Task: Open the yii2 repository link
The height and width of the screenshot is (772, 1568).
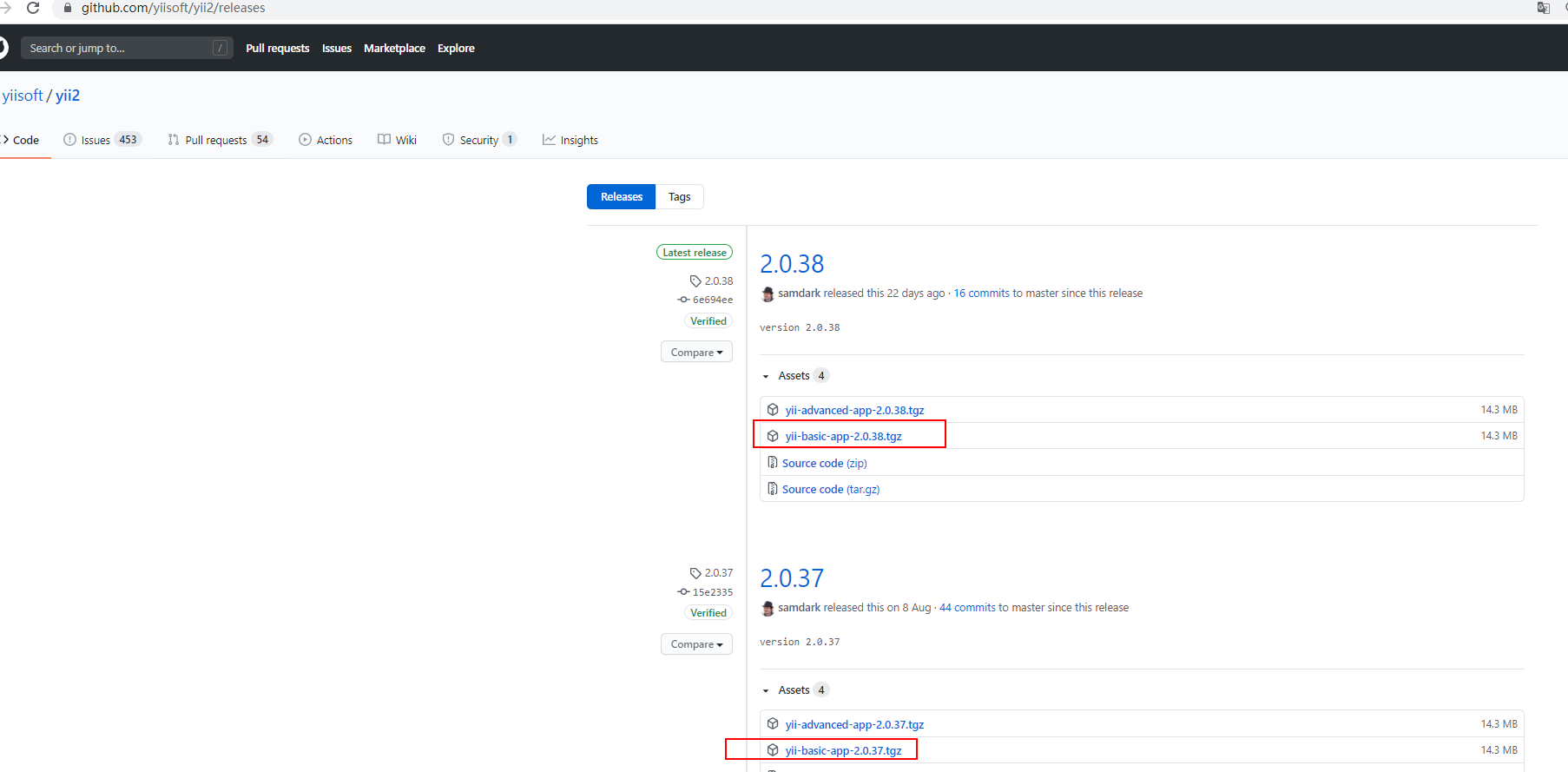Action: pyautogui.click(x=68, y=96)
